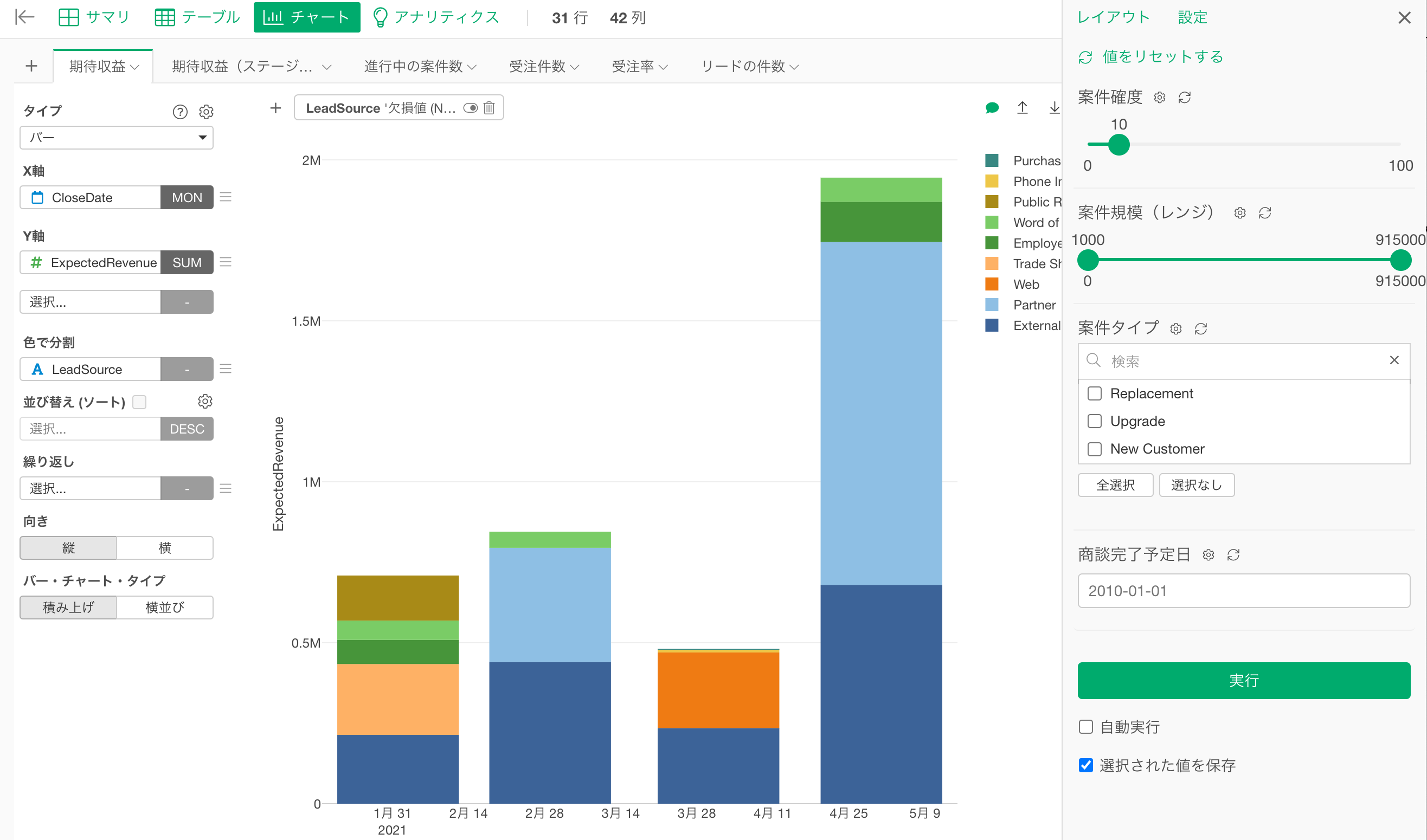Check the Replacement option

(x=1095, y=393)
